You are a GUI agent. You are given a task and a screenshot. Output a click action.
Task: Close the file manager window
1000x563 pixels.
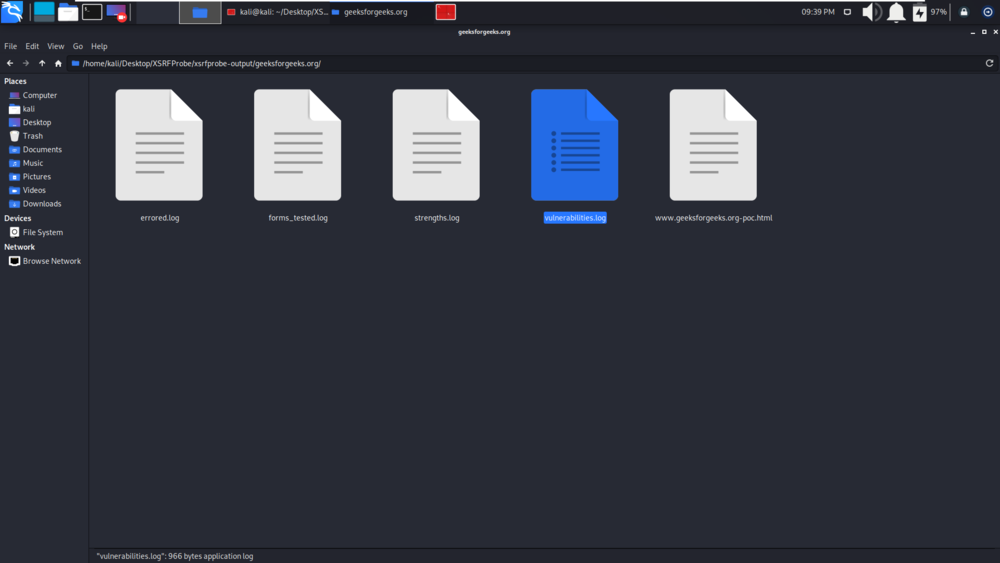(x=995, y=32)
